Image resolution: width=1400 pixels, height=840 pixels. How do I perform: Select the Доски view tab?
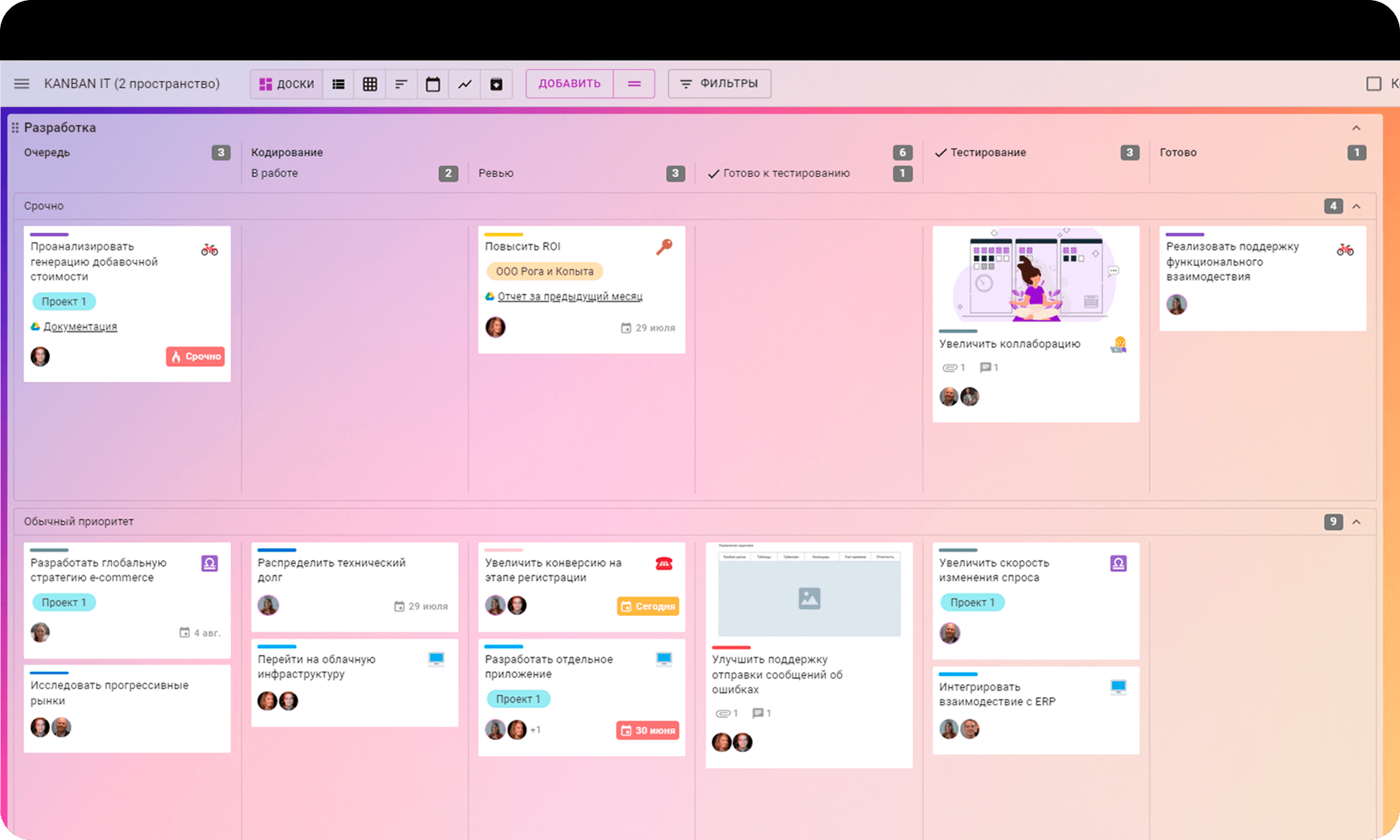point(286,84)
